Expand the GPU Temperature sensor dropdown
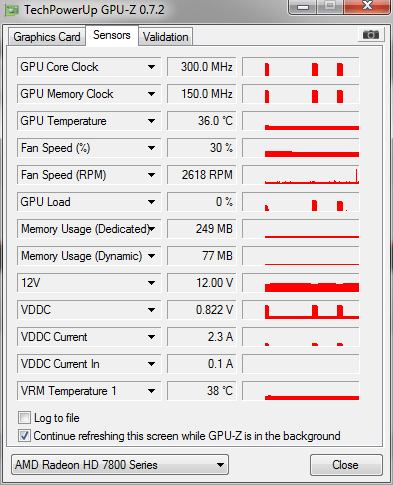Screen dimensions: 393x485 [151, 121]
